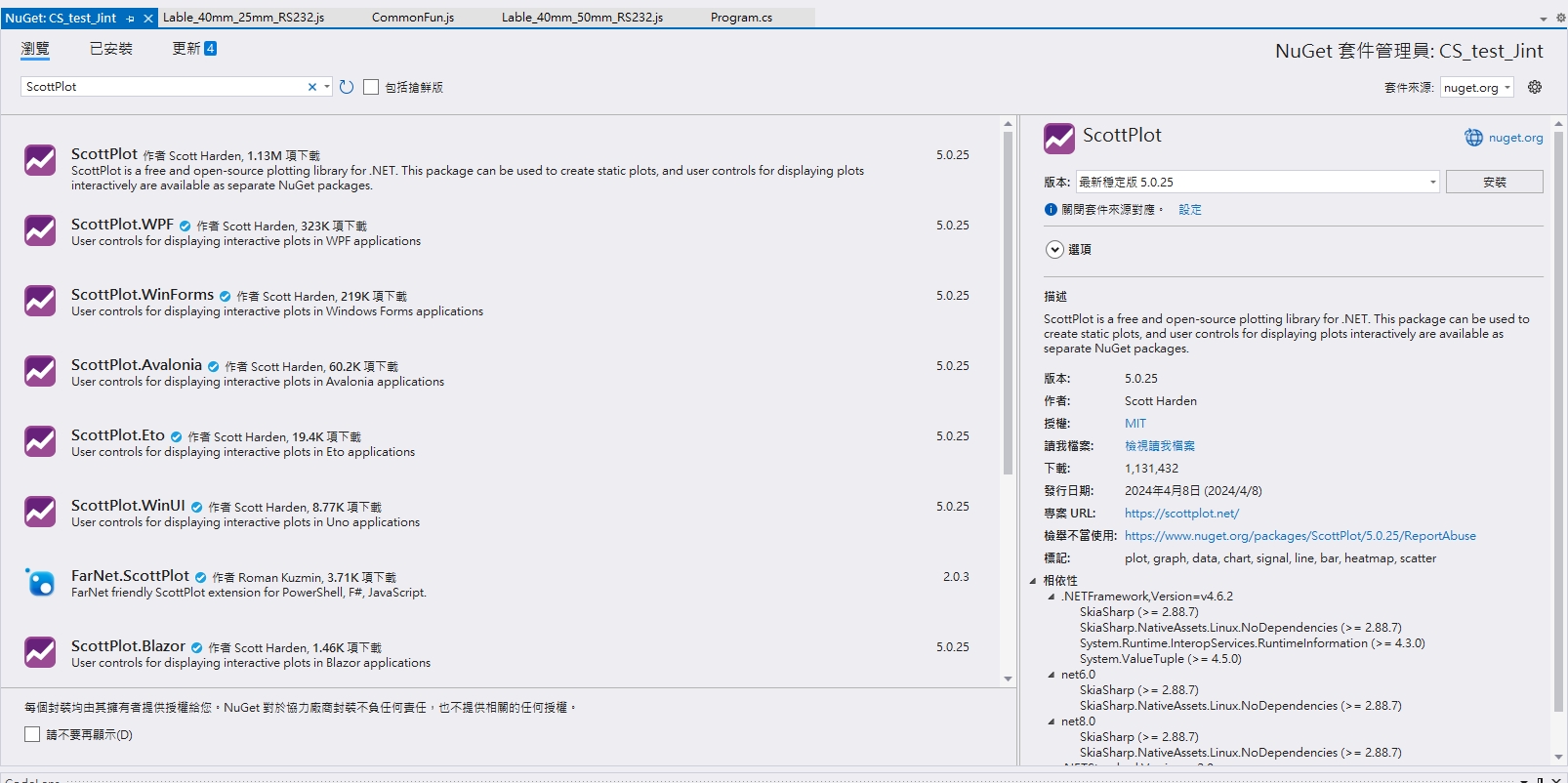Viewport: 1568px width, 783px height.
Task: Collapse the net6.0 dependency node
Action: (1052, 675)
